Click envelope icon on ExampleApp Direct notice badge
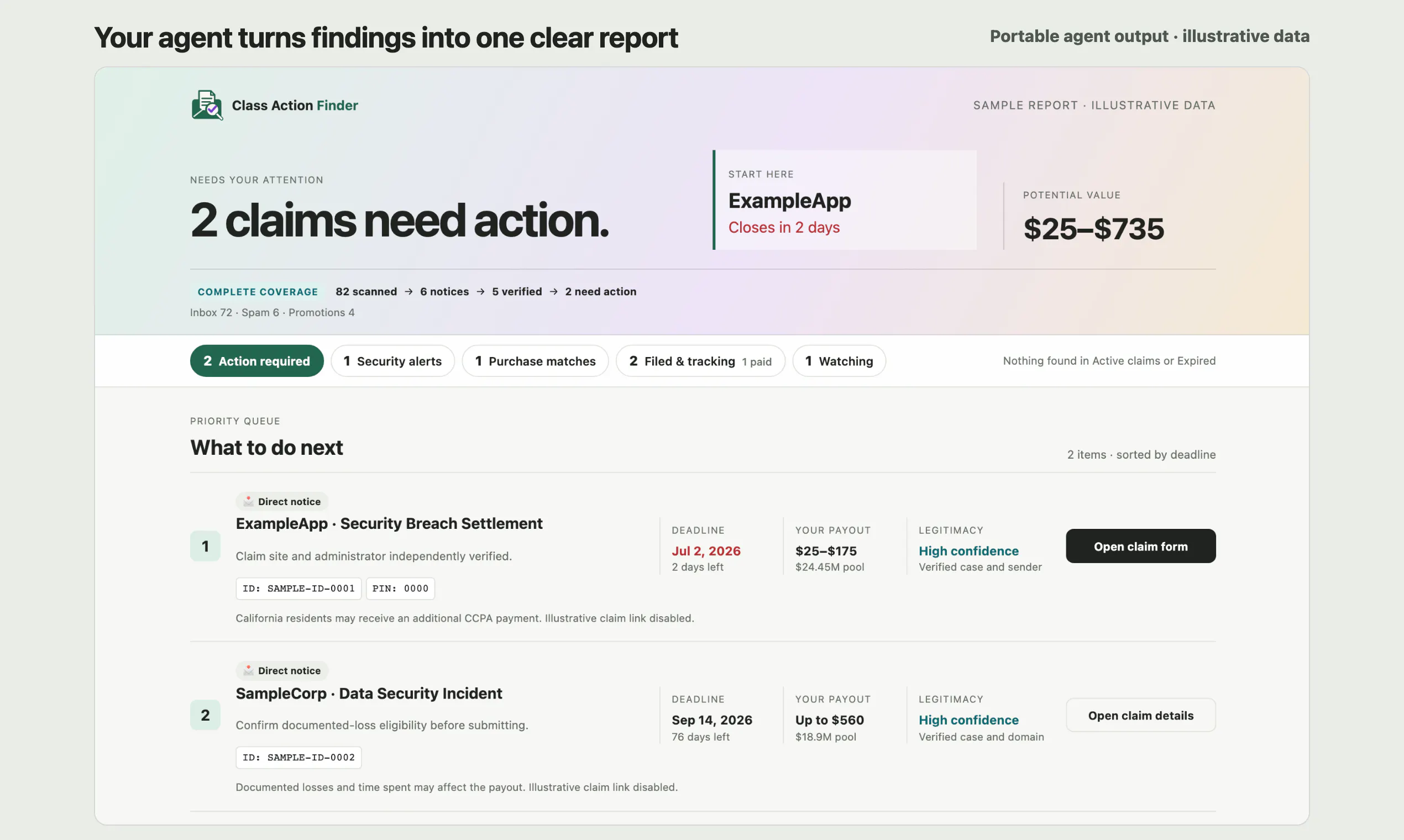The image size is (1404, 840). point(248,501)
